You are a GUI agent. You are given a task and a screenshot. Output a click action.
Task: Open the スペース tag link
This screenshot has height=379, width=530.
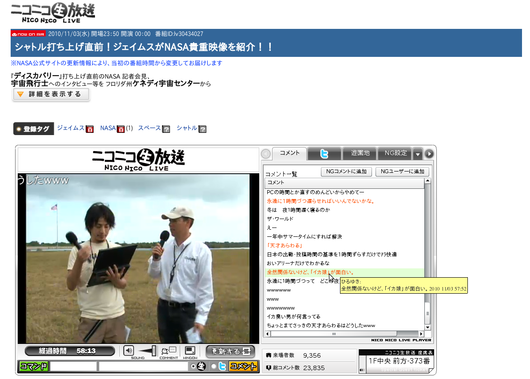pyautogui.click(x=149, y=128)
